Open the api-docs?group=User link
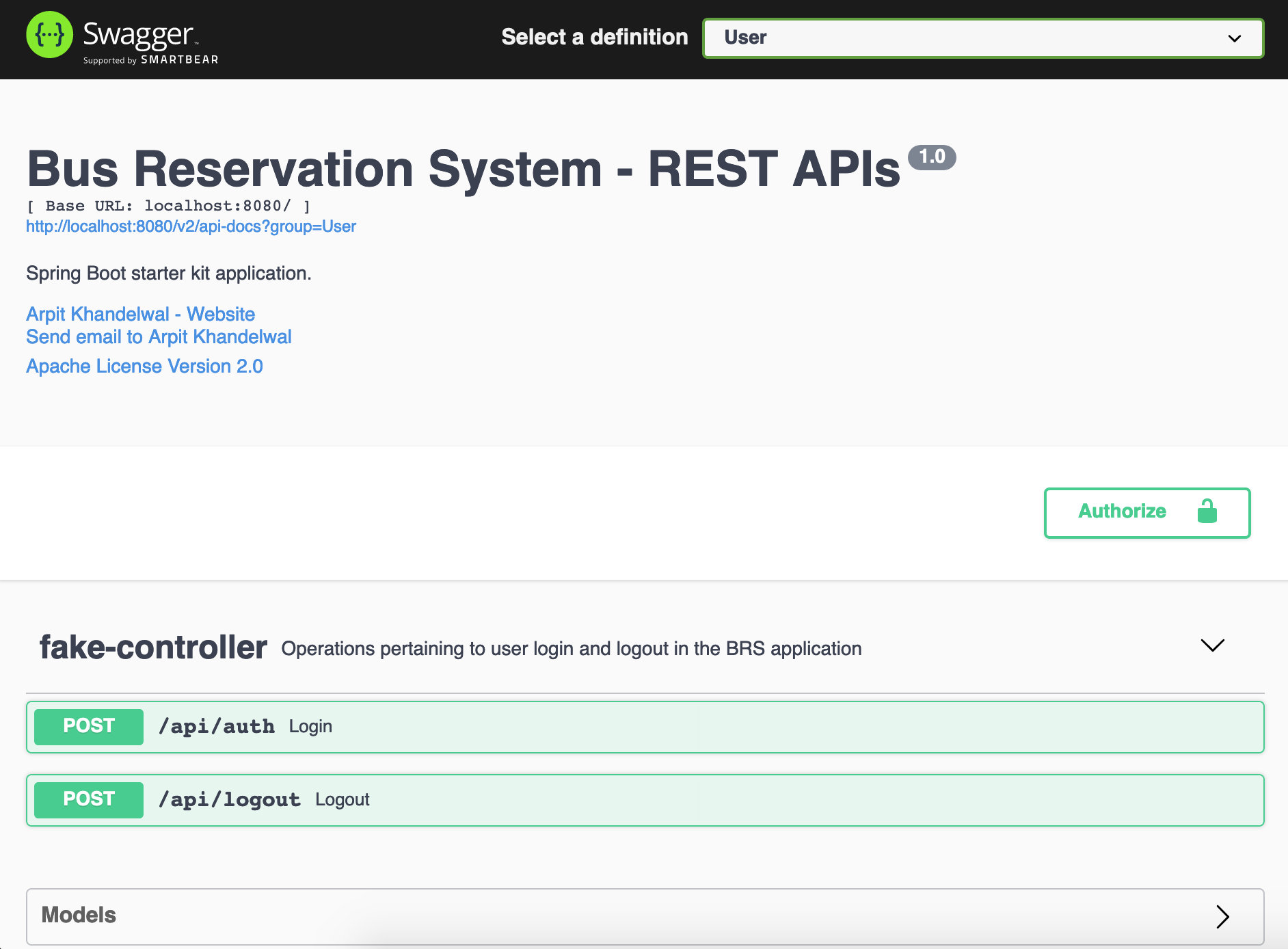The height and width of the screenshot is (949, 1288). pos(191,226)
